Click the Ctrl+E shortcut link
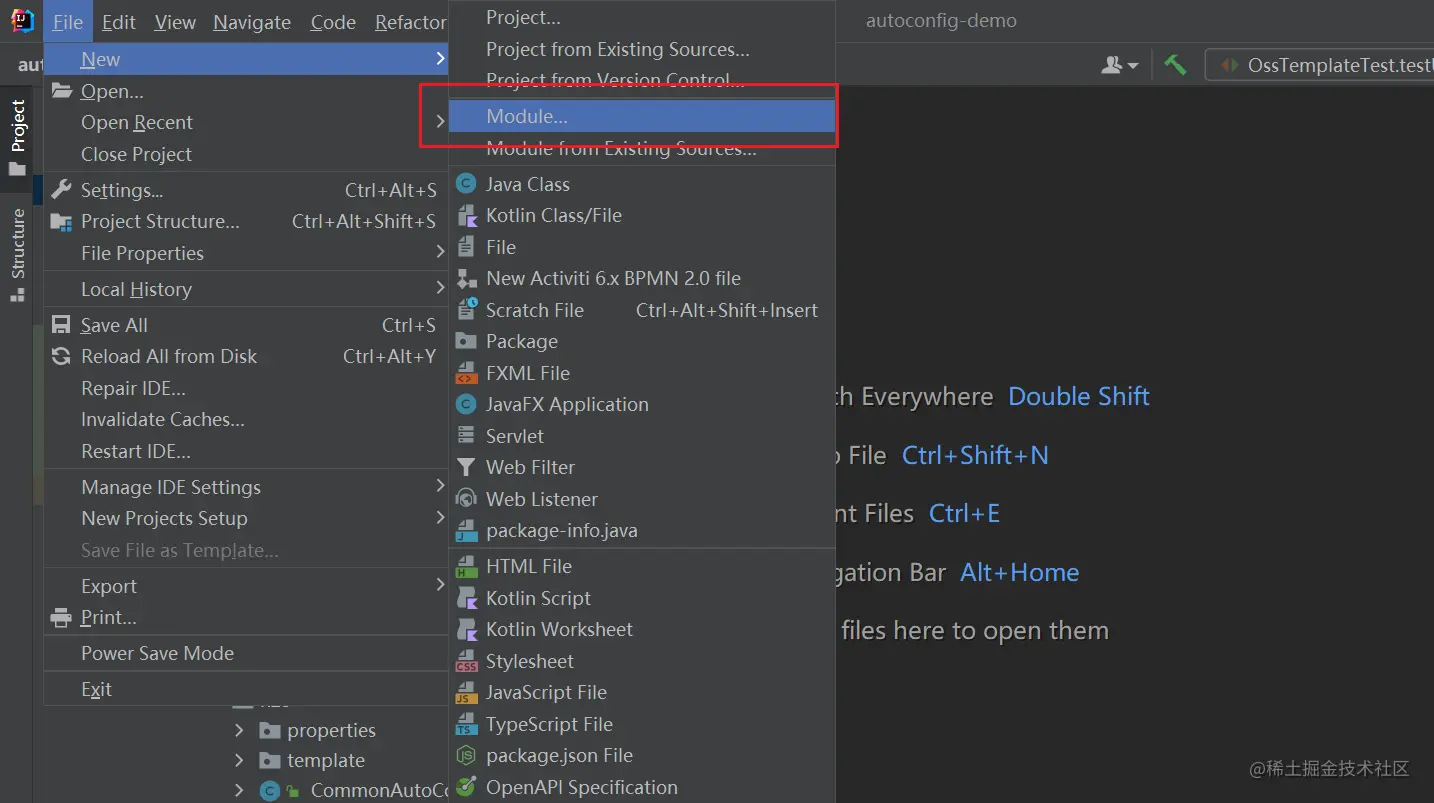The image size is (1434, 803). click(964, 513)
